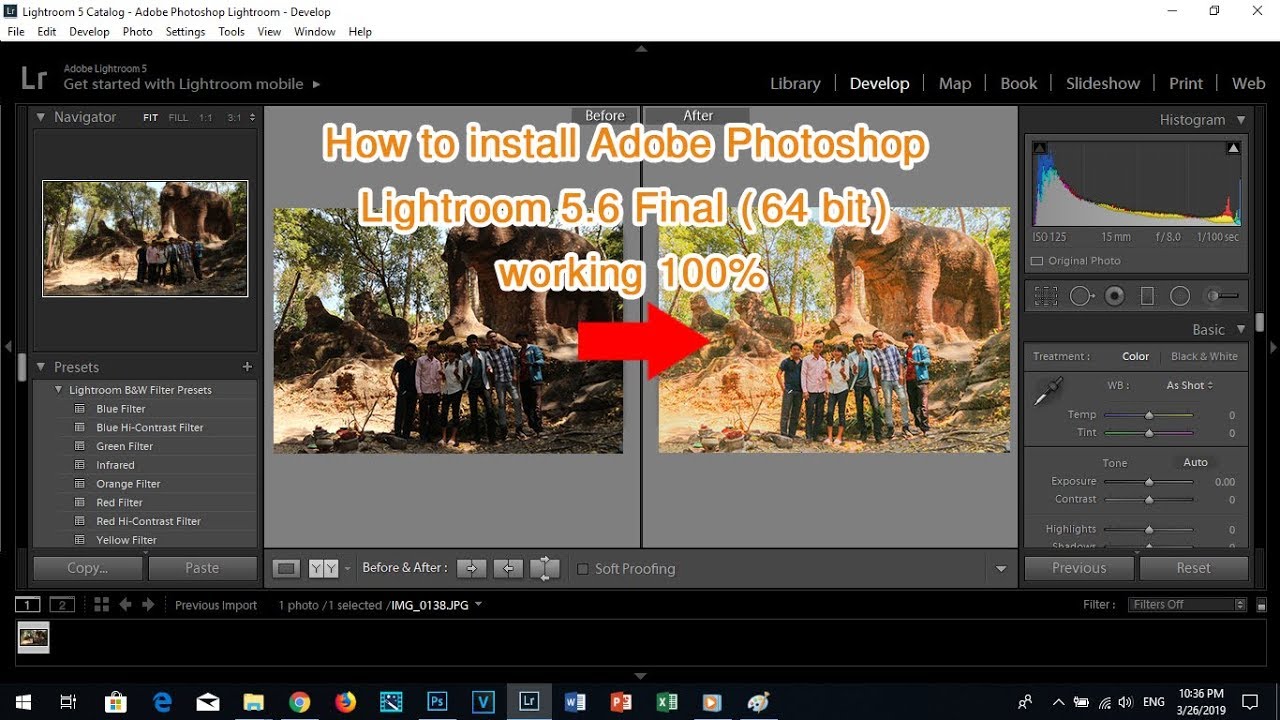Click the Paste button
This screenshot has width=1280, height=720.
click(x=202, y=568)
